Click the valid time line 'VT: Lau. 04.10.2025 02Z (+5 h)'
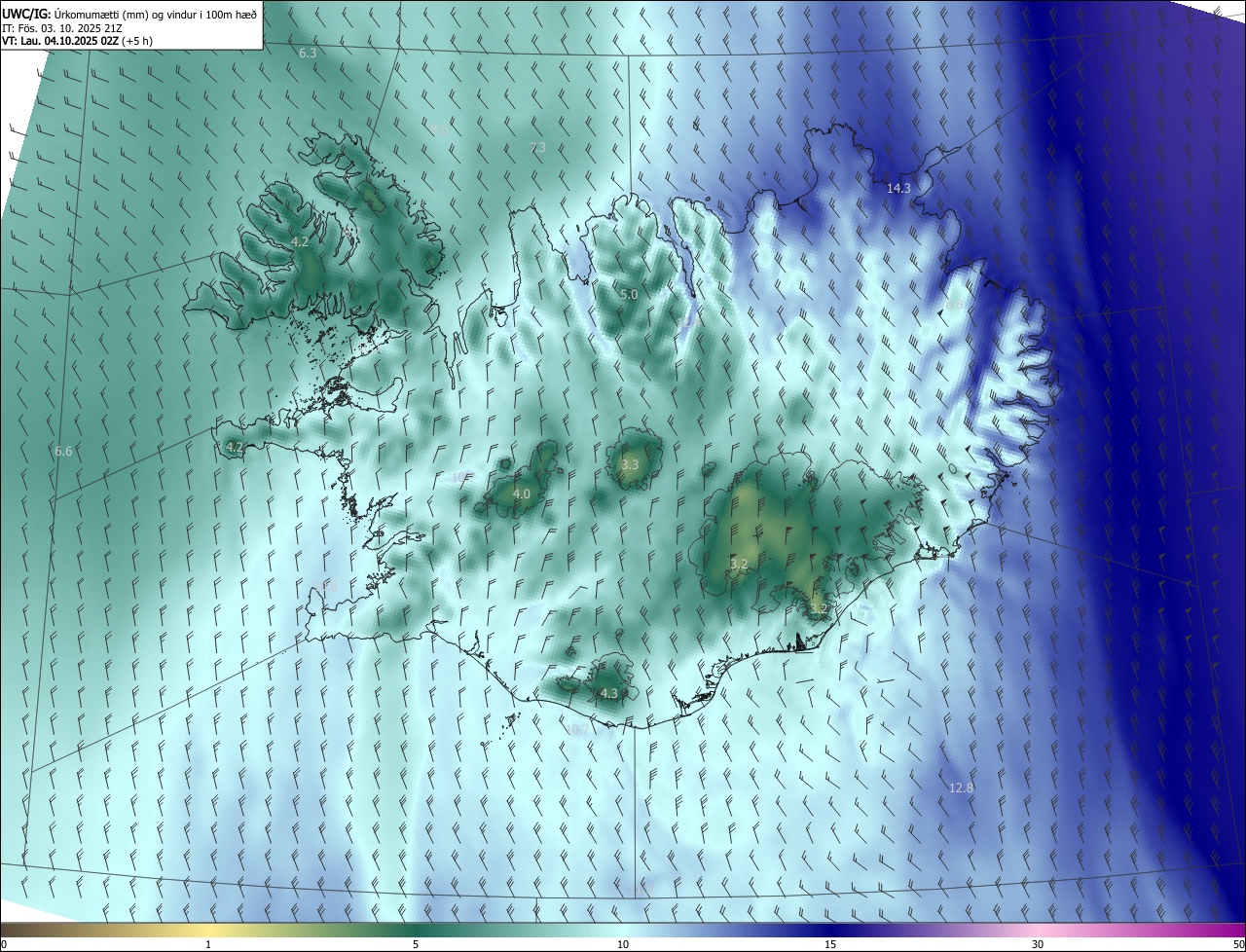The width and height of the screenshot is (1246, 952). point(77,41)
